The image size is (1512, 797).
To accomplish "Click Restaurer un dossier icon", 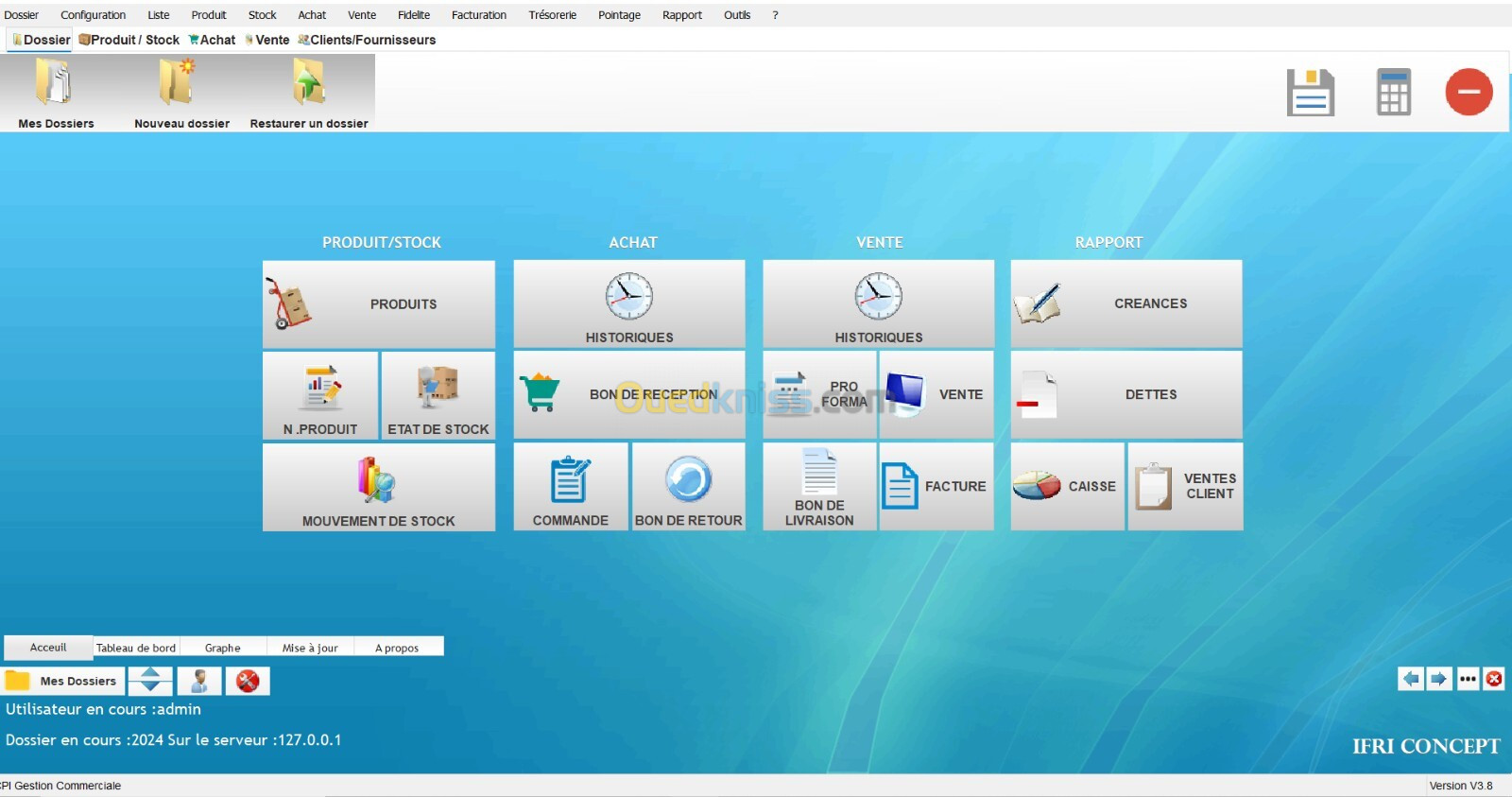I will tap(309, 93).
